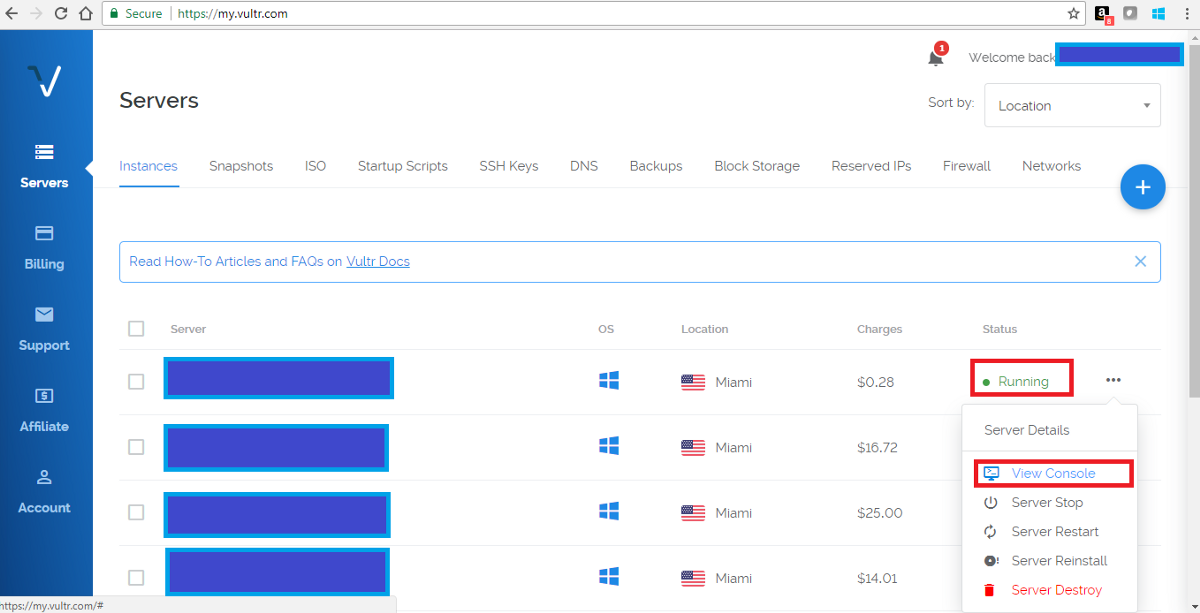Check the box for $25.00 server
This screenshot has height=613, width=1200.
136,512
